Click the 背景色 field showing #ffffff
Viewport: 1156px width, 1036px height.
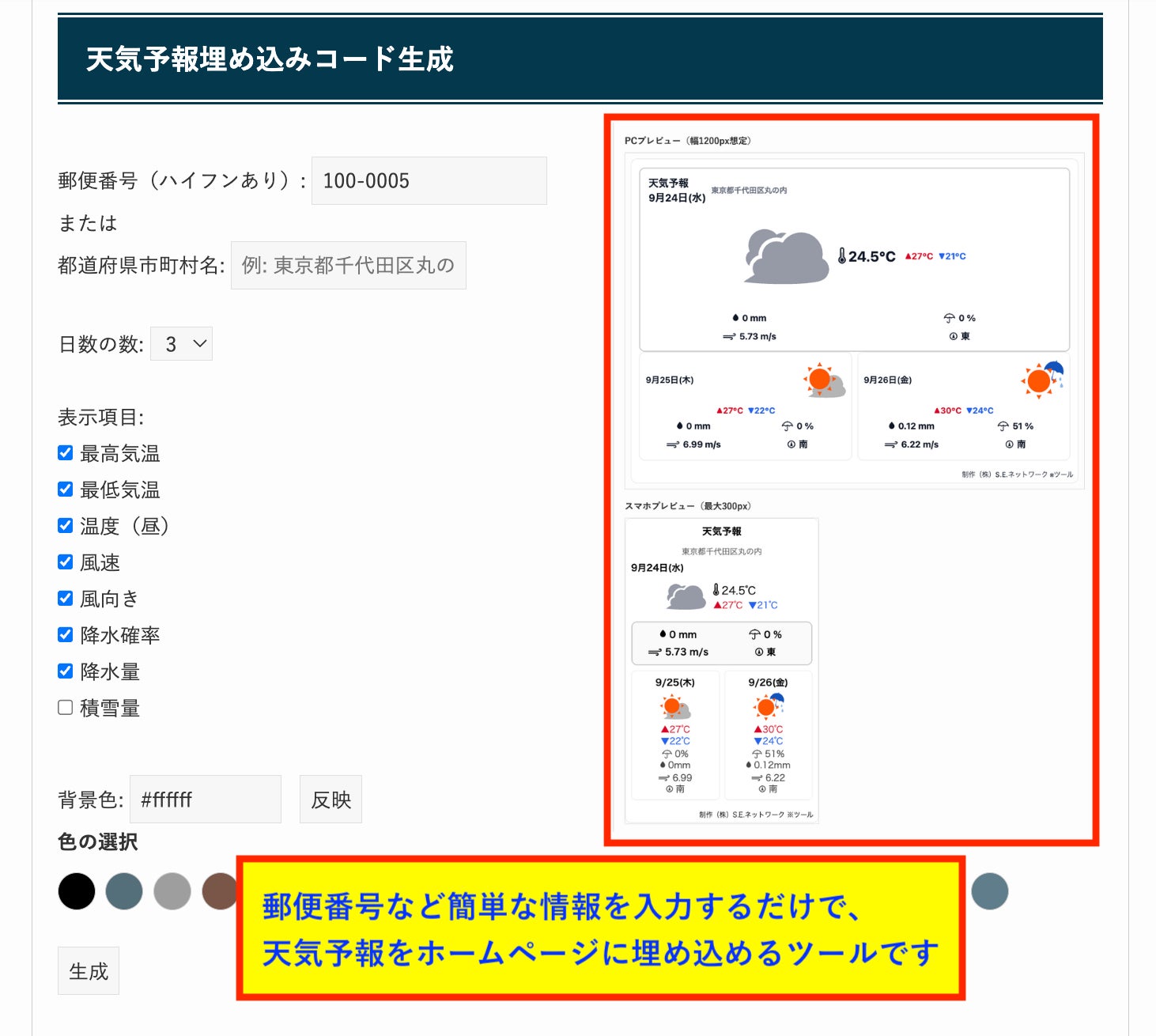205,799
